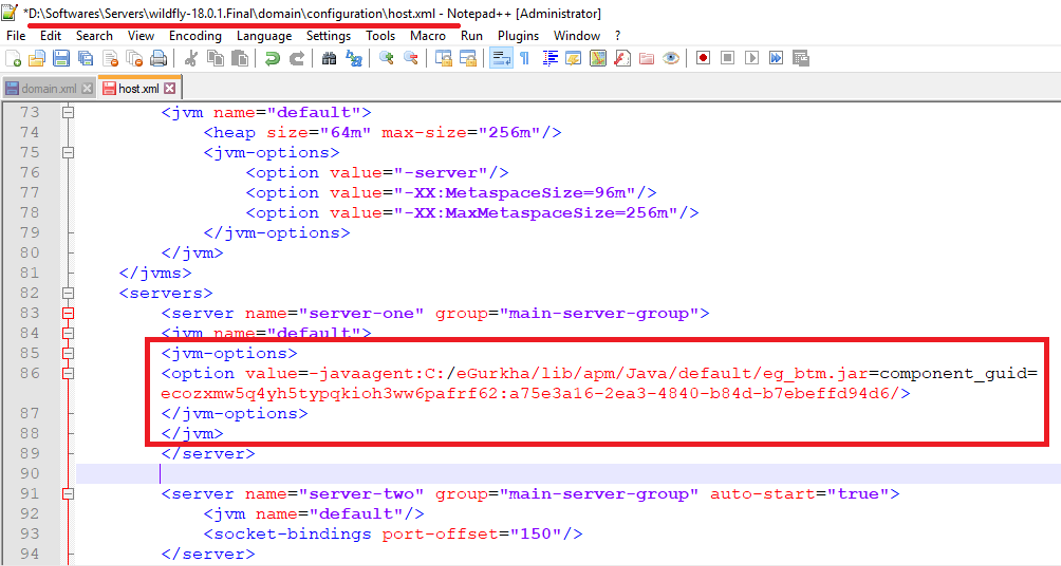
Task: Click the port-offset="150" socket-bindings line
Action: pos(392,534)
